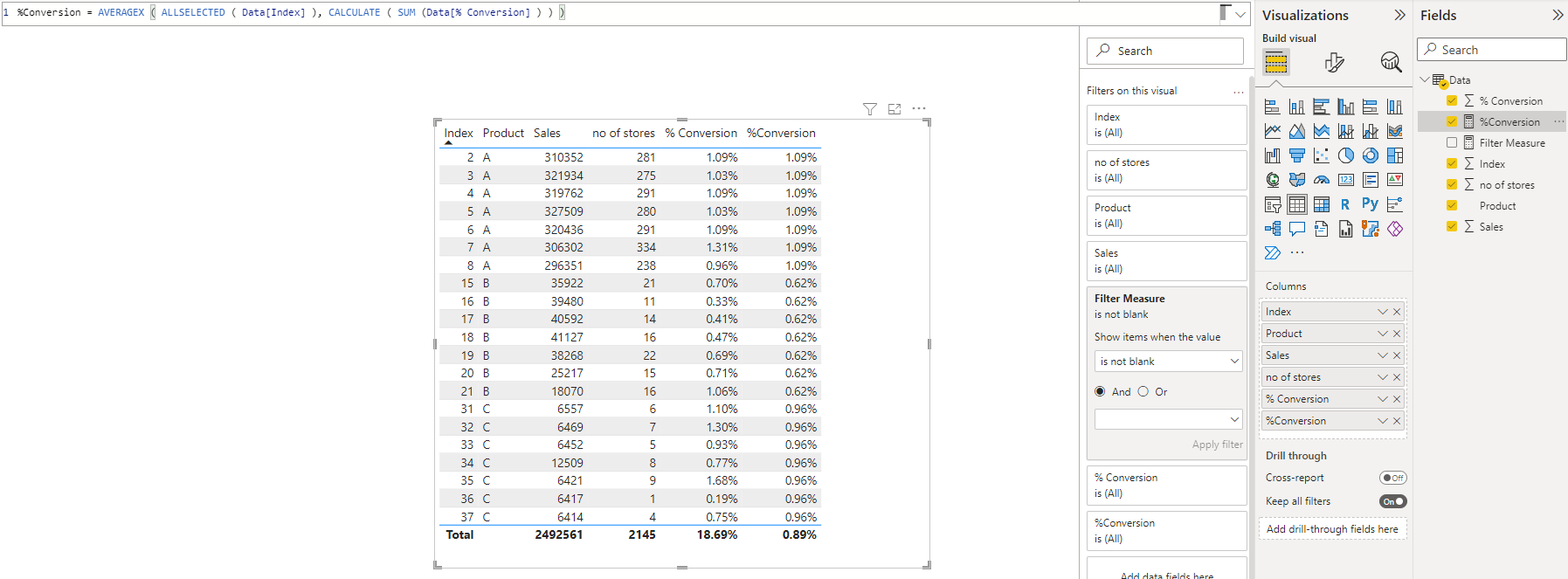Select the globe map visual
The width and height of the screenshot is (1568, 579).
coord(1273,180)
